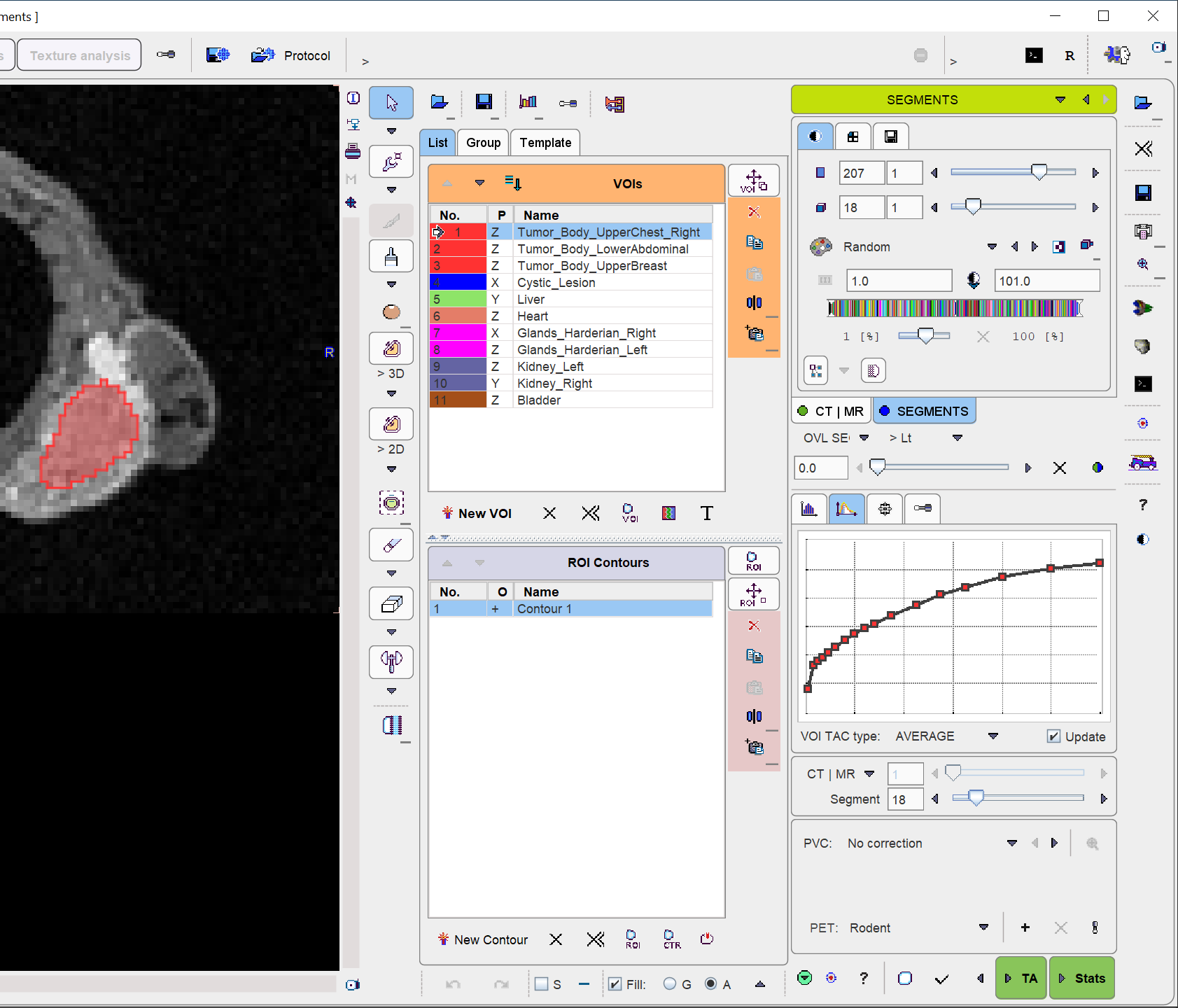
Task: Copy VOI using duplicate icon
Action: tap(754, 242)
